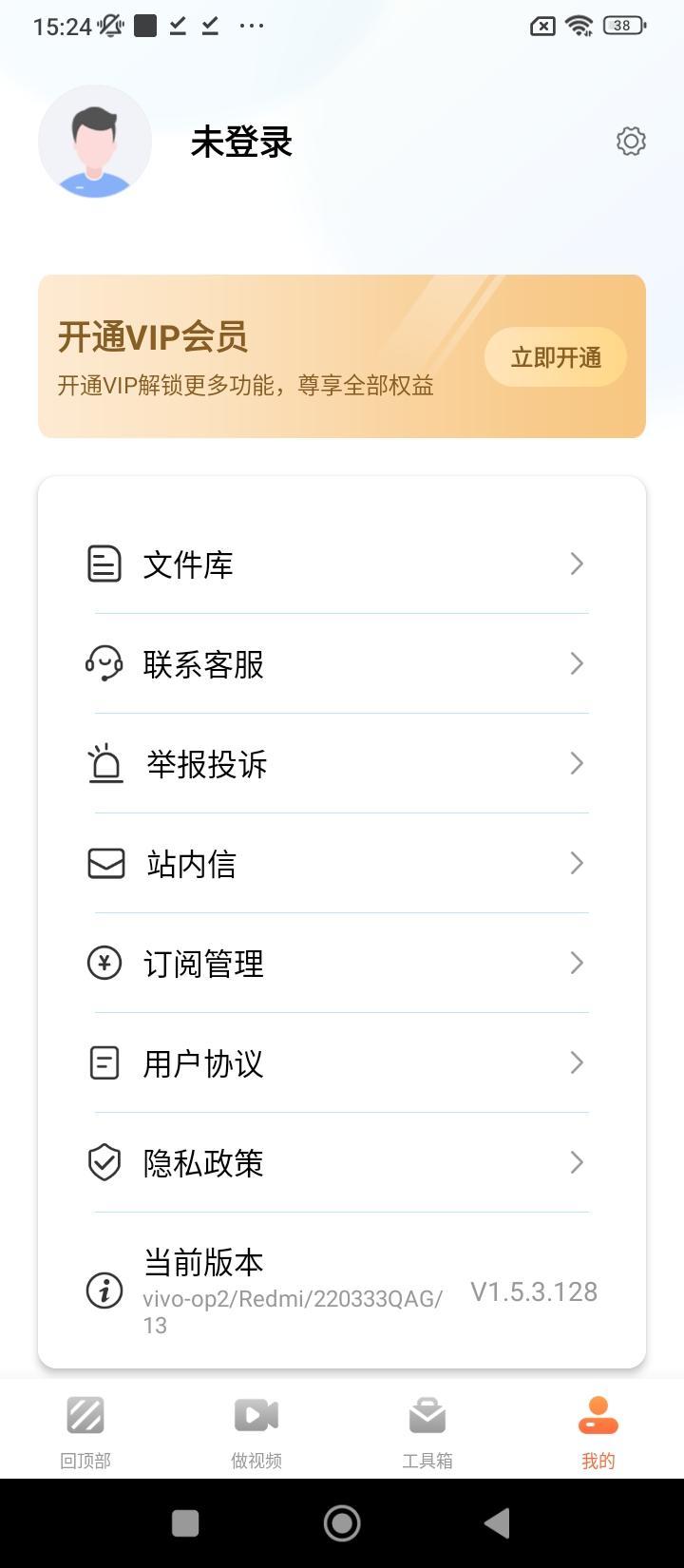Expand 文件库 using its chevron arrow
Image resolution: width=684 pixels, height=1568 pixels.
click(577, 564)
